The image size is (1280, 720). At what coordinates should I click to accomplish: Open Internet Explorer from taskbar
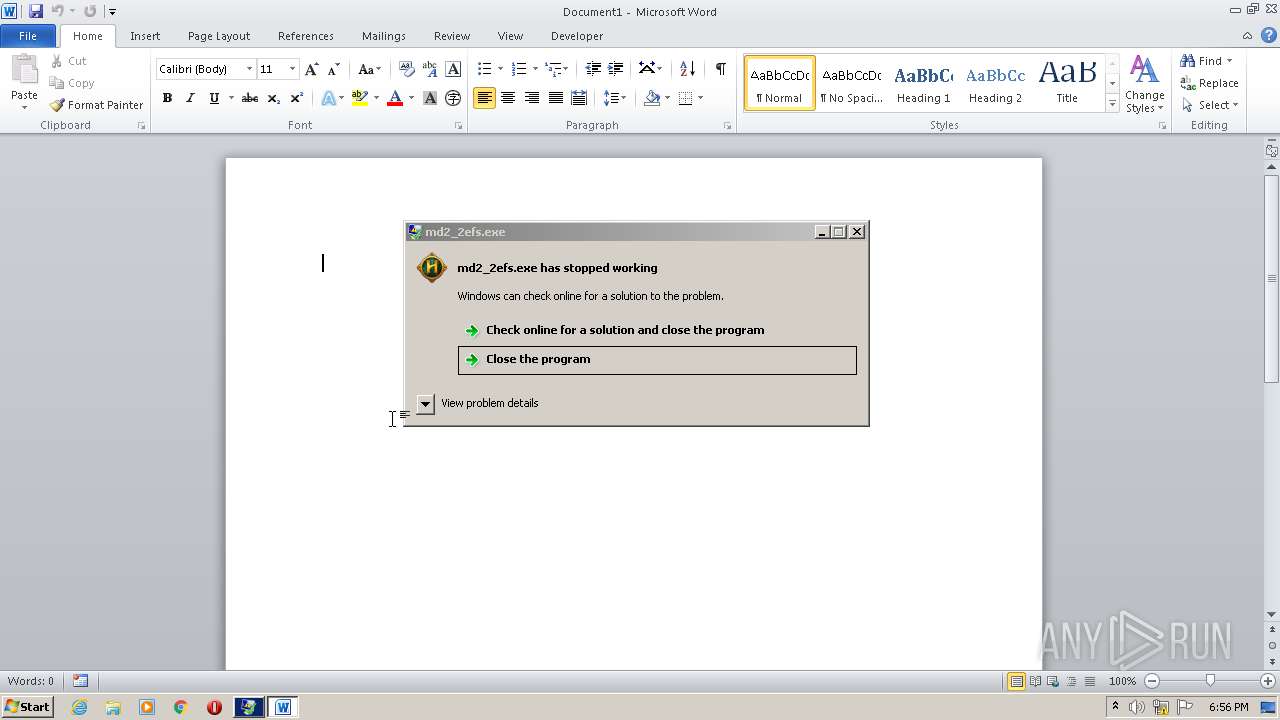(79, 707)
